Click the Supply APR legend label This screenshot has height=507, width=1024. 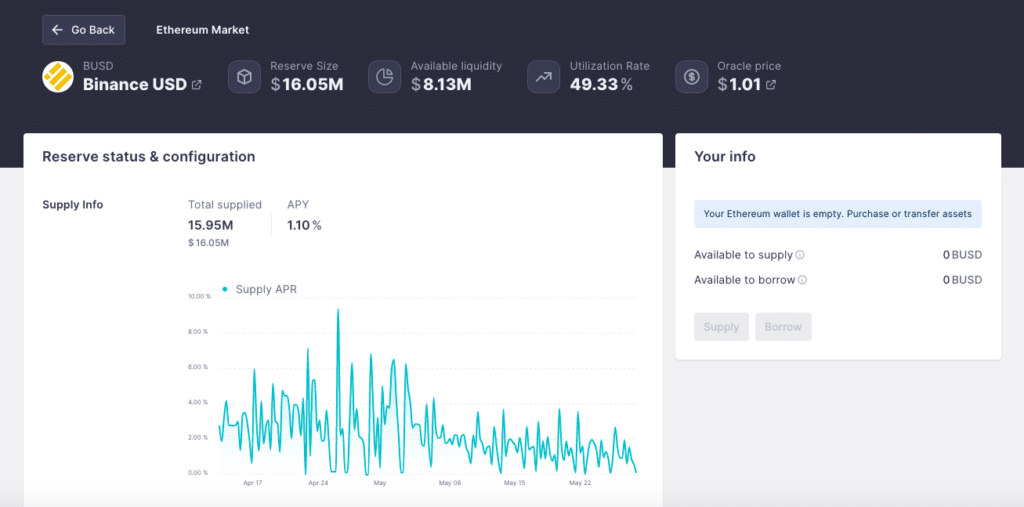266,289
